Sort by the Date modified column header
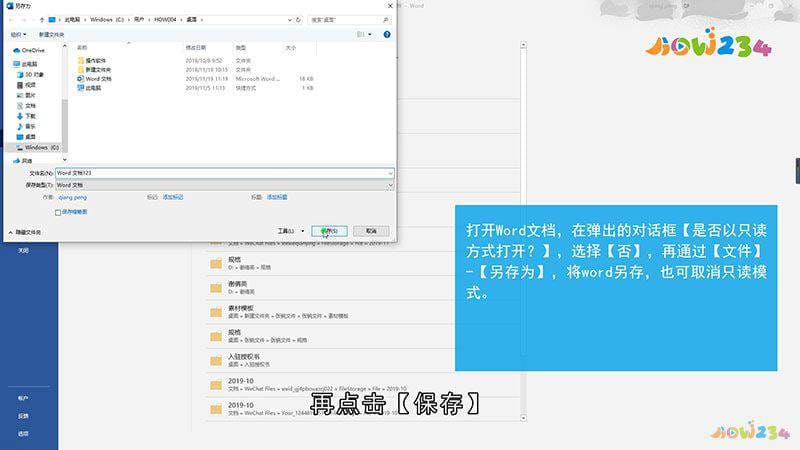 (195, 47)
